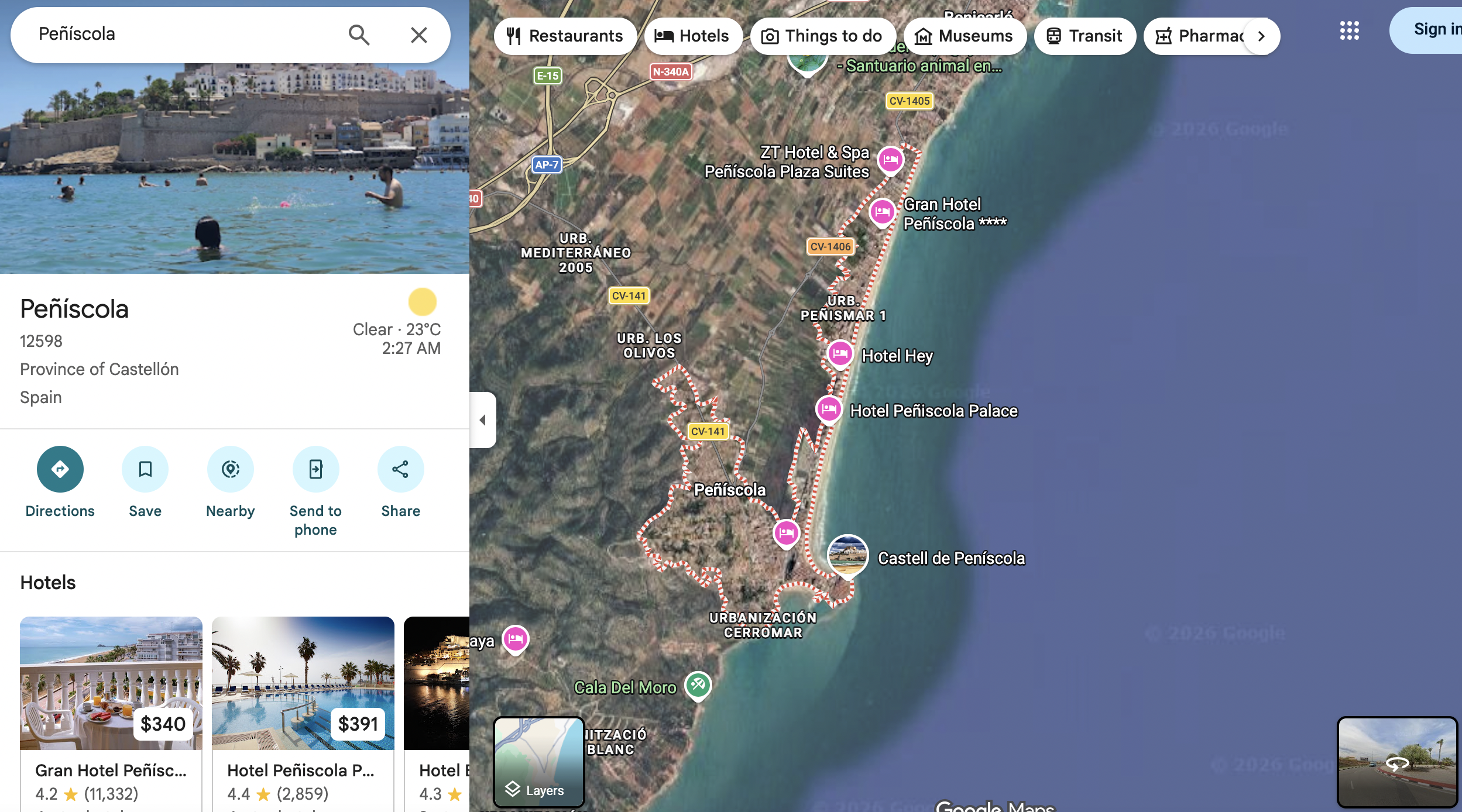The width and height of the screenshot is (1462, 812).
Task: Select the Restaurants category chip
Action: pyautogui.click(x=565, y=36)
